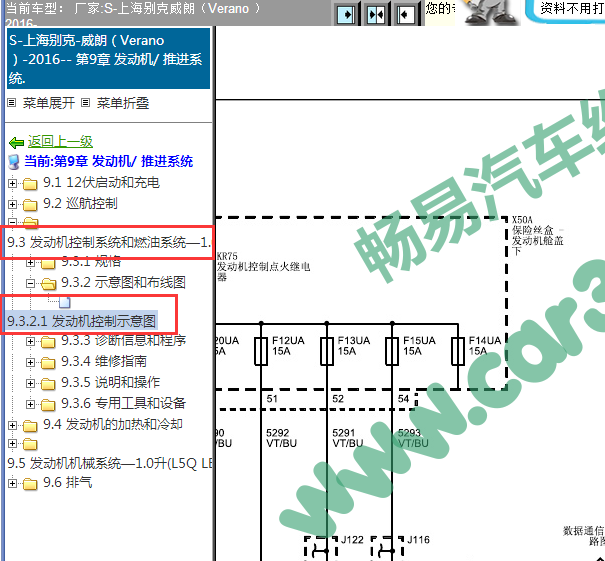Expand the 9.1 12伏启动和充电 node

click(12, 183)
